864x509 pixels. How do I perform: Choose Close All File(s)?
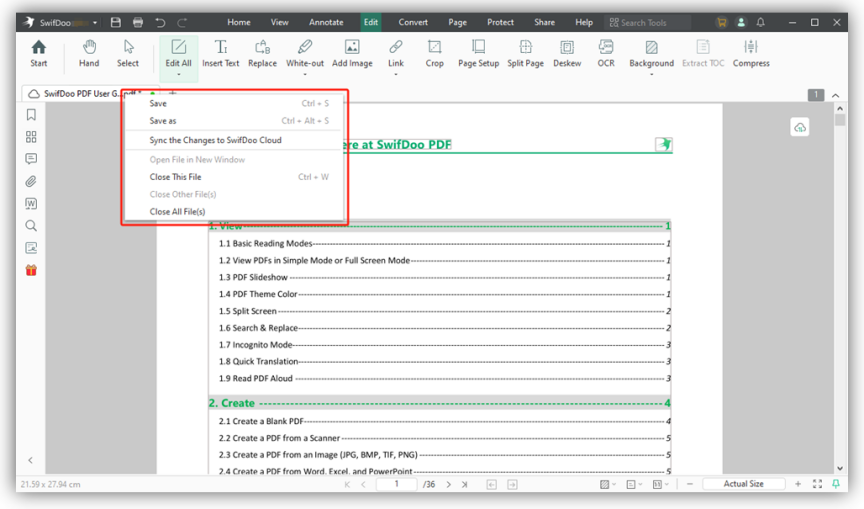pyautogui.click(x=235, y=212)
